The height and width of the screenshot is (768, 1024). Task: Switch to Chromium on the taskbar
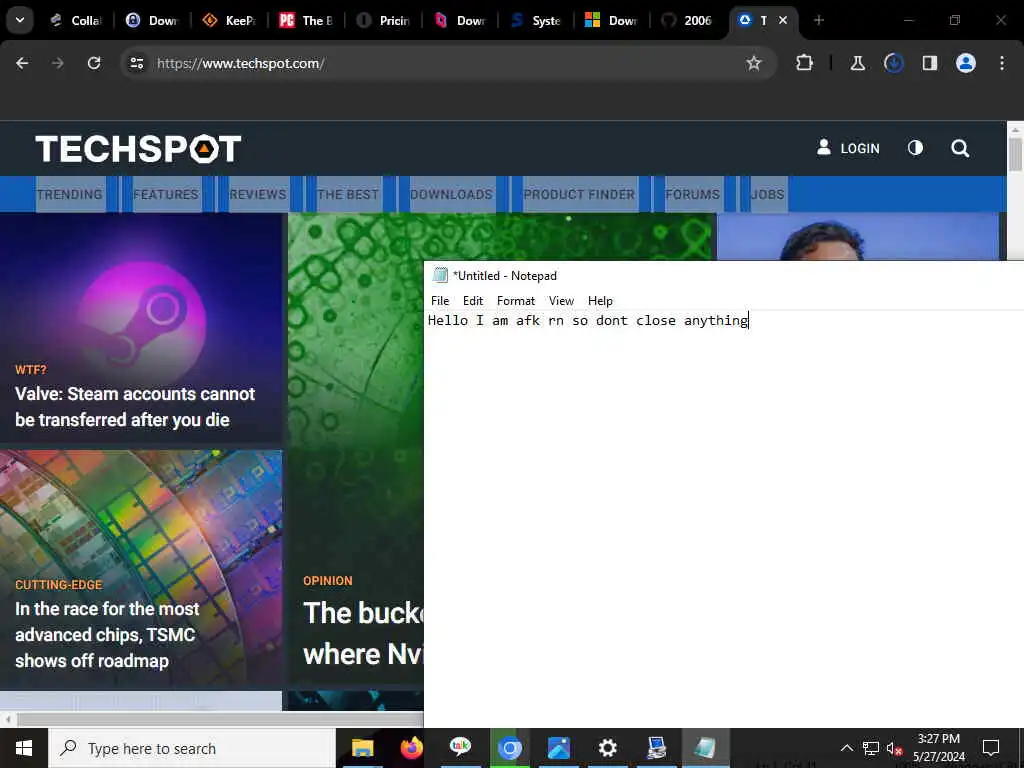(x=509, y=748)
